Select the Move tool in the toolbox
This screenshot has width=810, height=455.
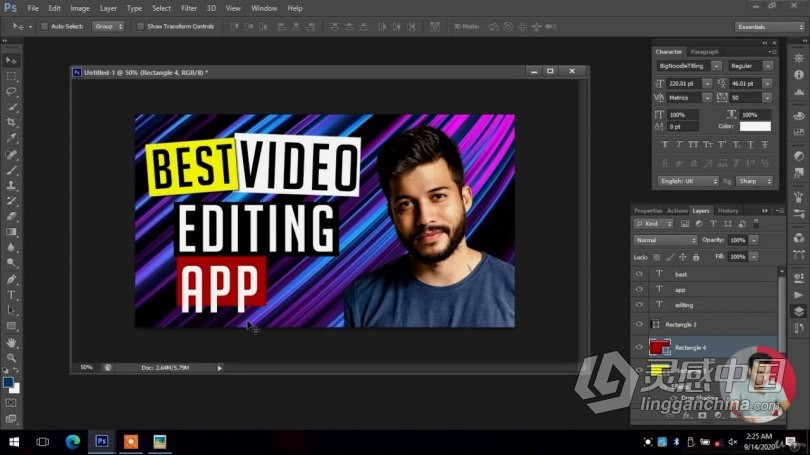tap(11, 60)
